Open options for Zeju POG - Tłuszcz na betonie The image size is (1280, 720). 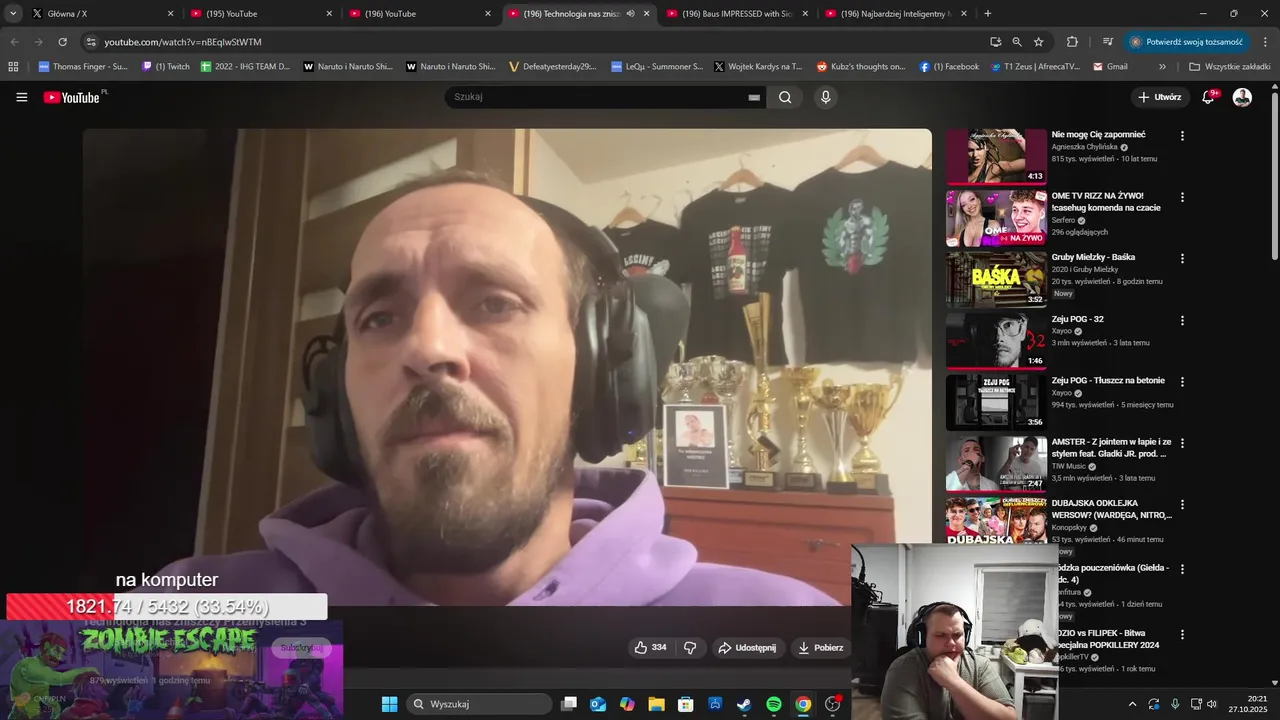[x=1182, y=382]
